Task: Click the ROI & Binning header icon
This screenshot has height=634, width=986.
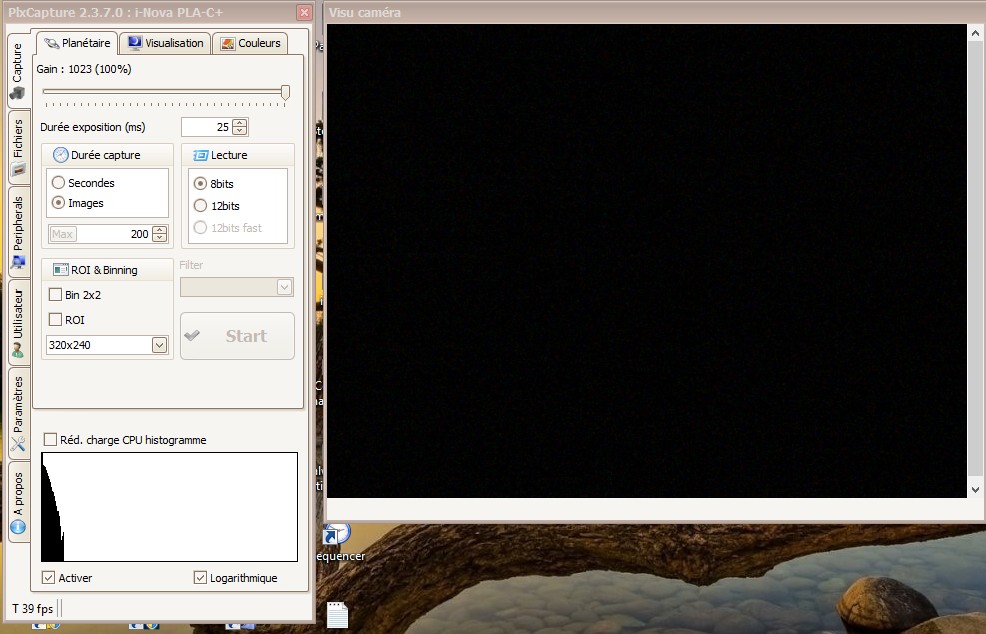Action: point(61,270)
